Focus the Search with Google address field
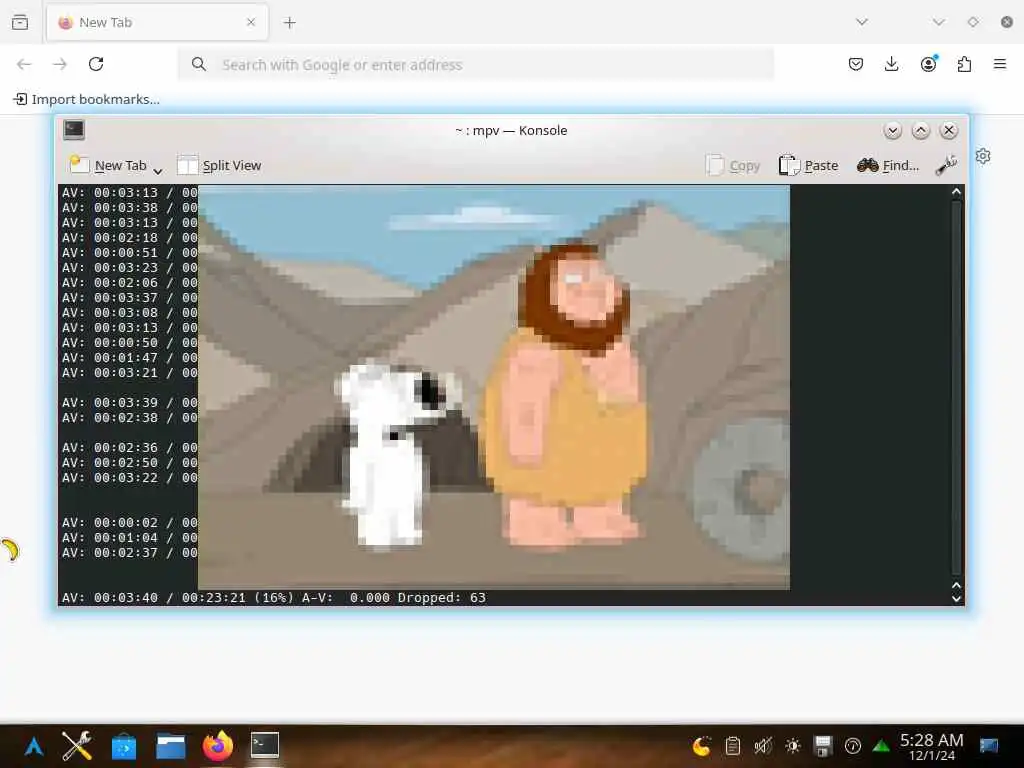This screenshot has width=1024, height=768. pyautogui.click(x=475, y=65)
